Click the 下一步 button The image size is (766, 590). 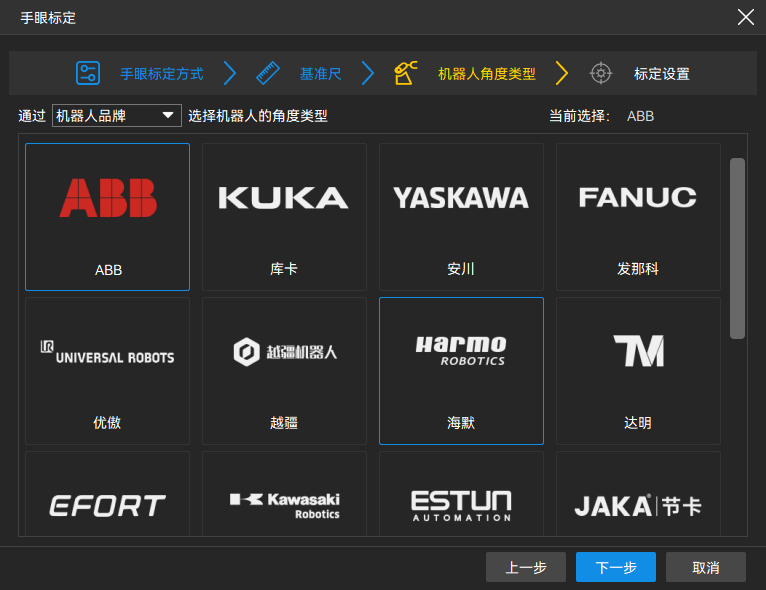(x=616, y=567)
